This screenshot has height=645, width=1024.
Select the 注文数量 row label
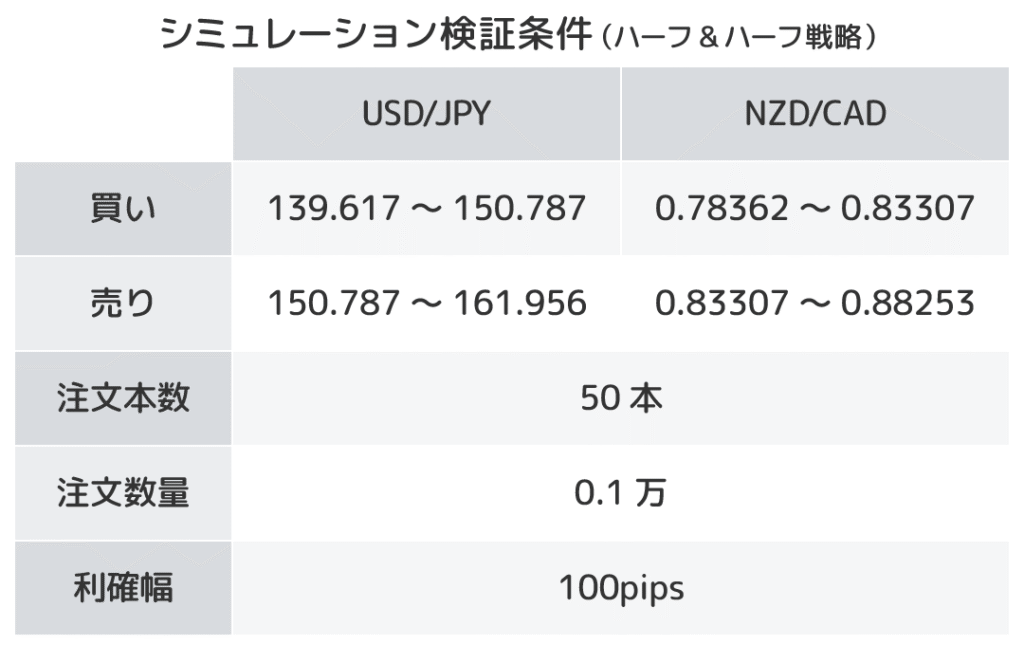click(123, 493)
